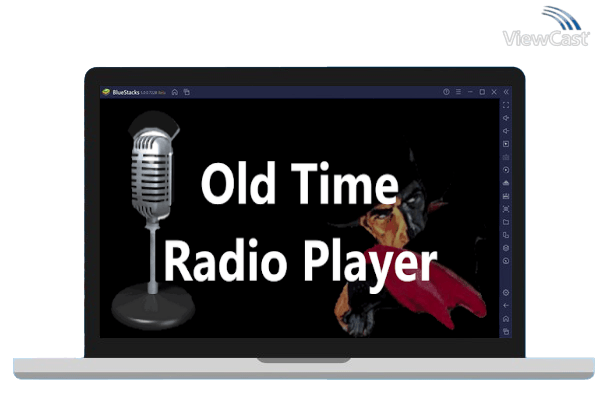Show recent apps using bottom sidebar icon

pyautogui.click(x=506, y=331)
